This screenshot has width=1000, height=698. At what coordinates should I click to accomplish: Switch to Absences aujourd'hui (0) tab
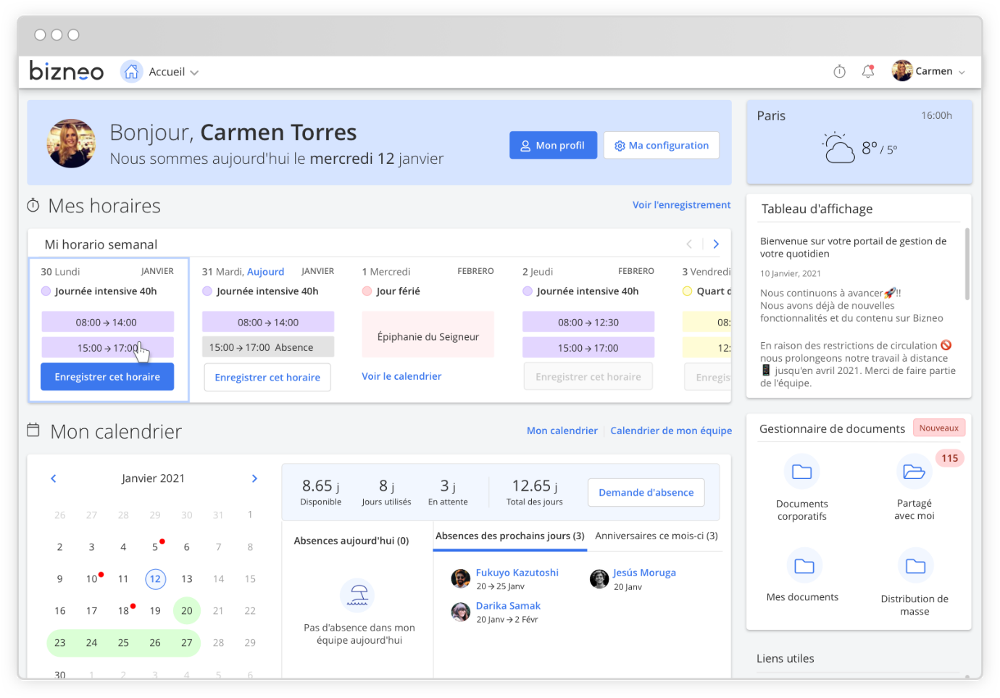(351, 540)
